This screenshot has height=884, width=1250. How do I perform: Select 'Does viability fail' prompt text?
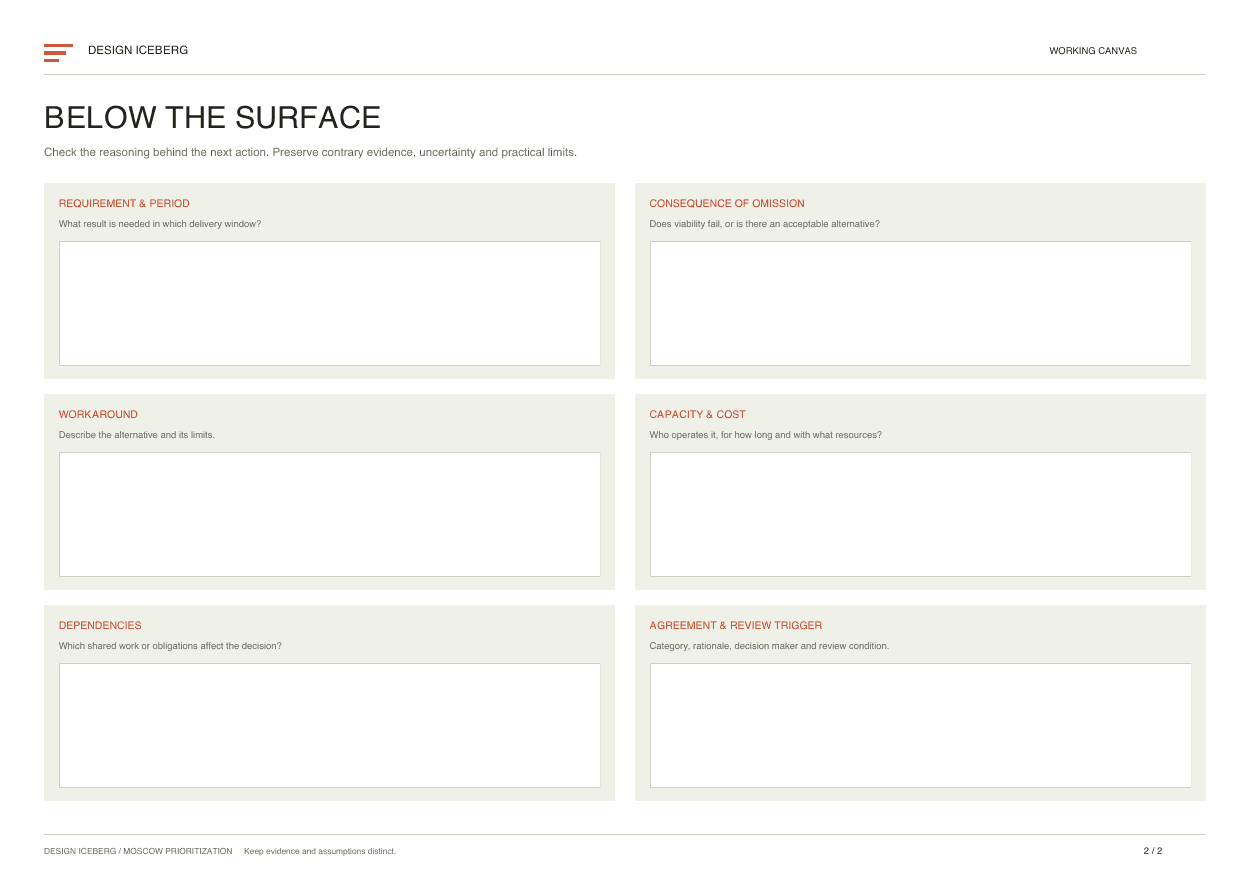tap(765, 224)
